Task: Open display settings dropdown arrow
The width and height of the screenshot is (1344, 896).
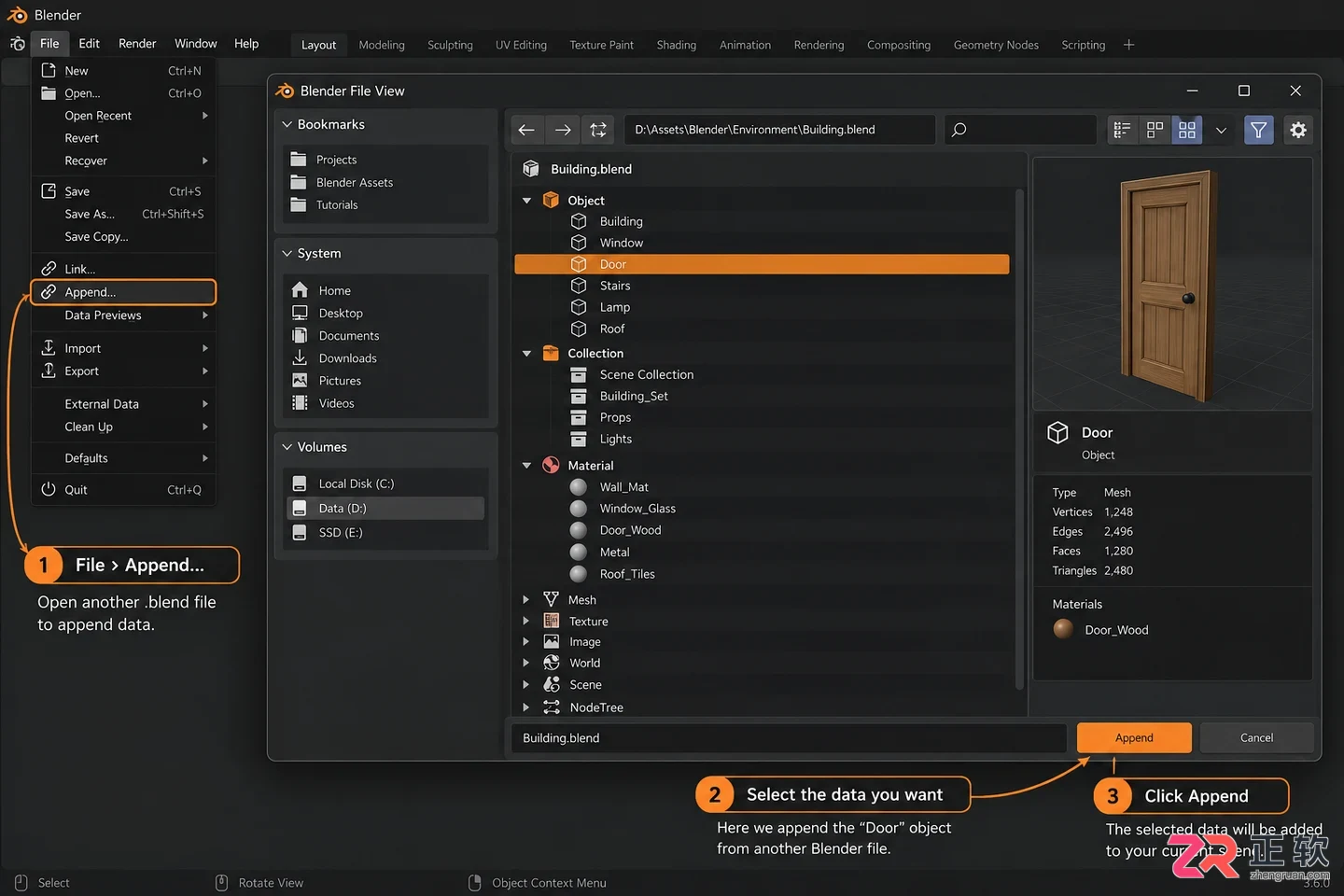Action: tap(1221, 130)
